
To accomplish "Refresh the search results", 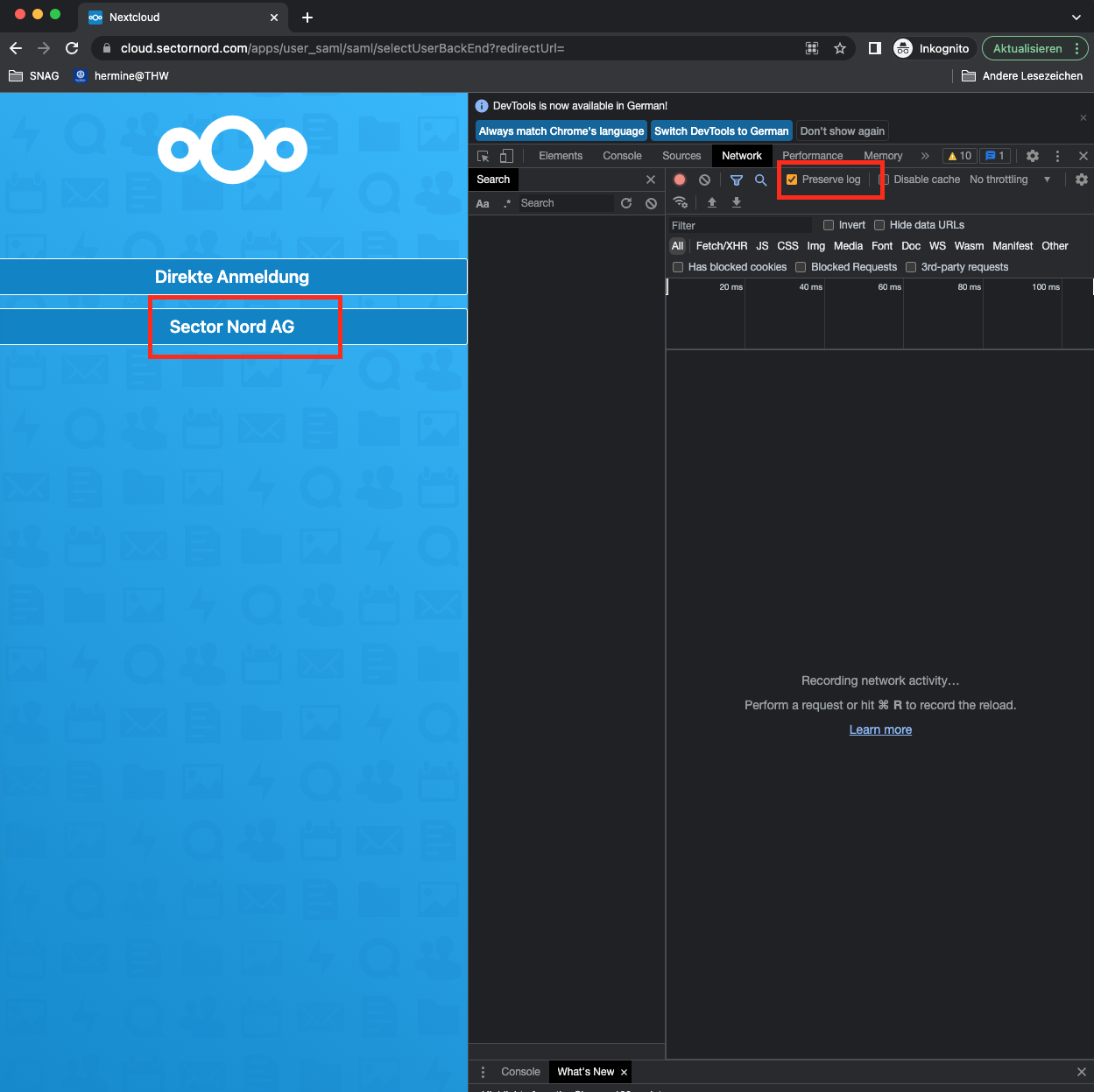I will pyautogui.click(x=626, y=203).
